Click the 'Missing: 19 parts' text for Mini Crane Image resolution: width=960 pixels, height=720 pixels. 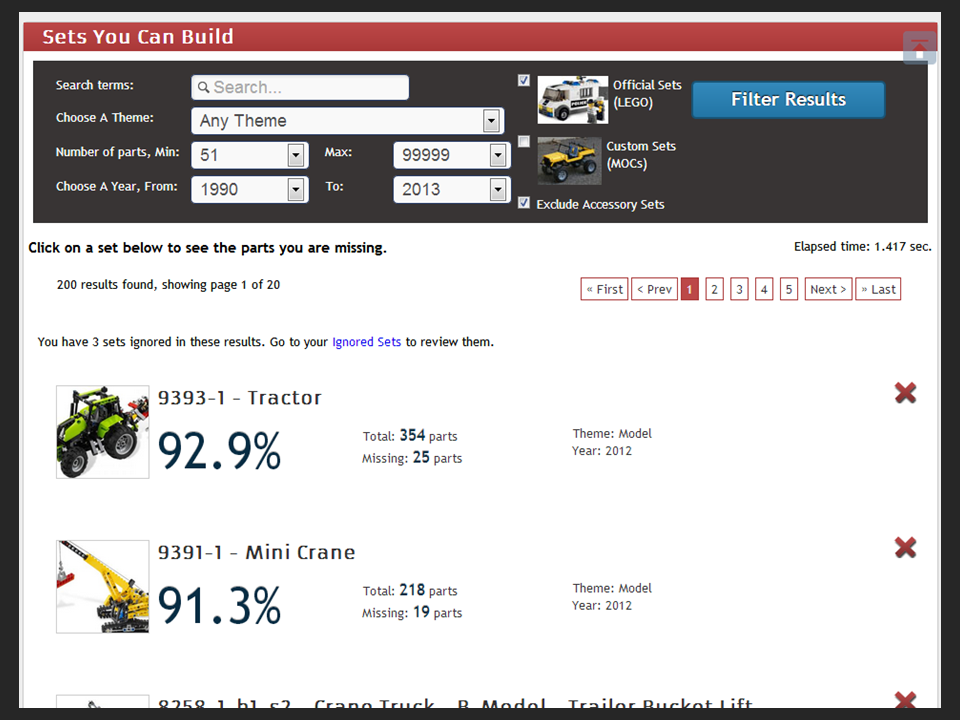click(412, 612)
